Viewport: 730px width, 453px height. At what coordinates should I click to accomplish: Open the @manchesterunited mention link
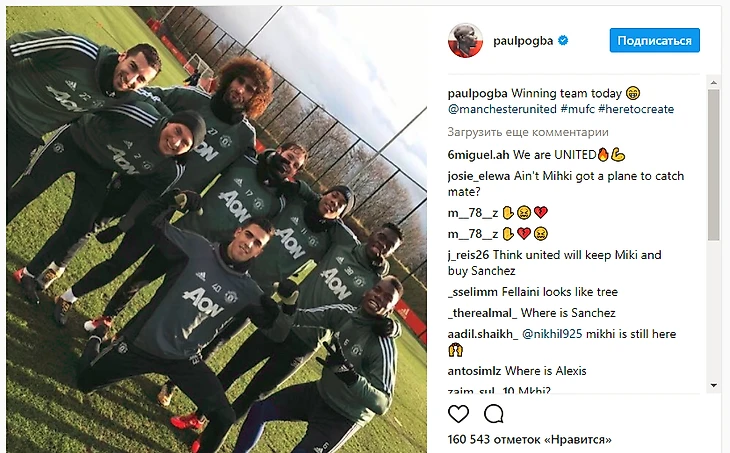(502, 109)
